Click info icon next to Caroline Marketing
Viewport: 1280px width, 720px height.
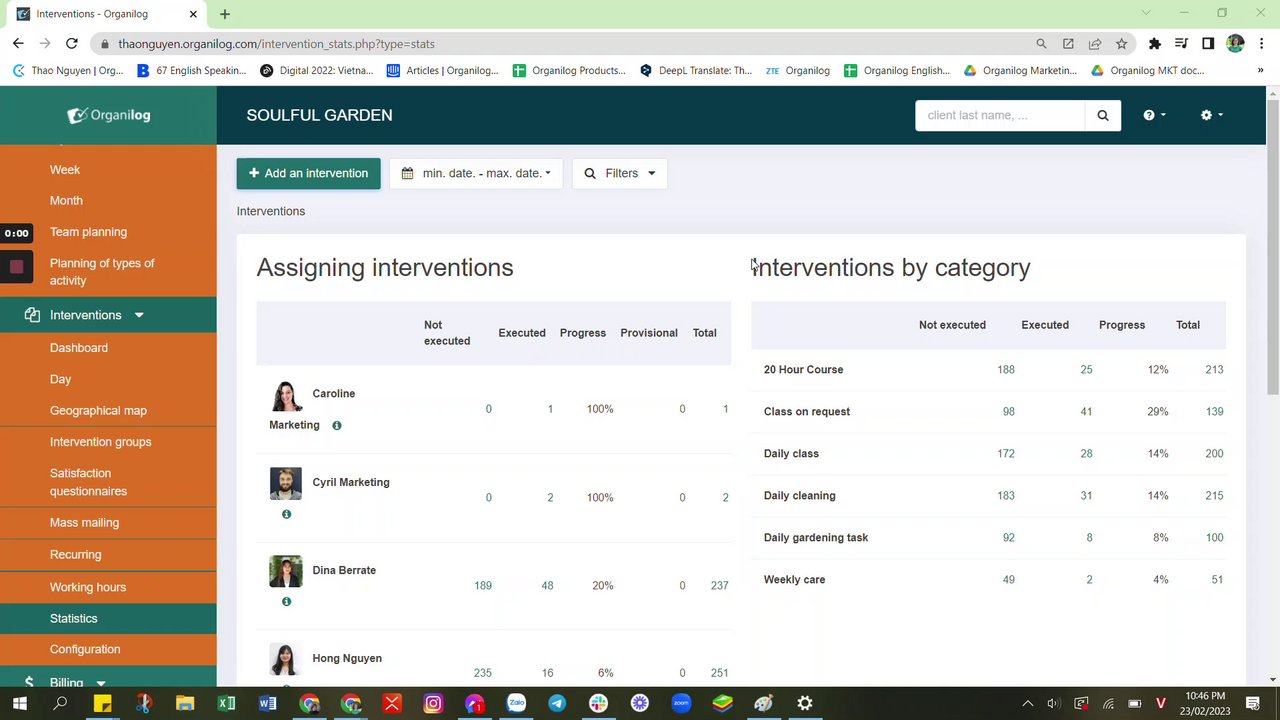coord(337,425)
